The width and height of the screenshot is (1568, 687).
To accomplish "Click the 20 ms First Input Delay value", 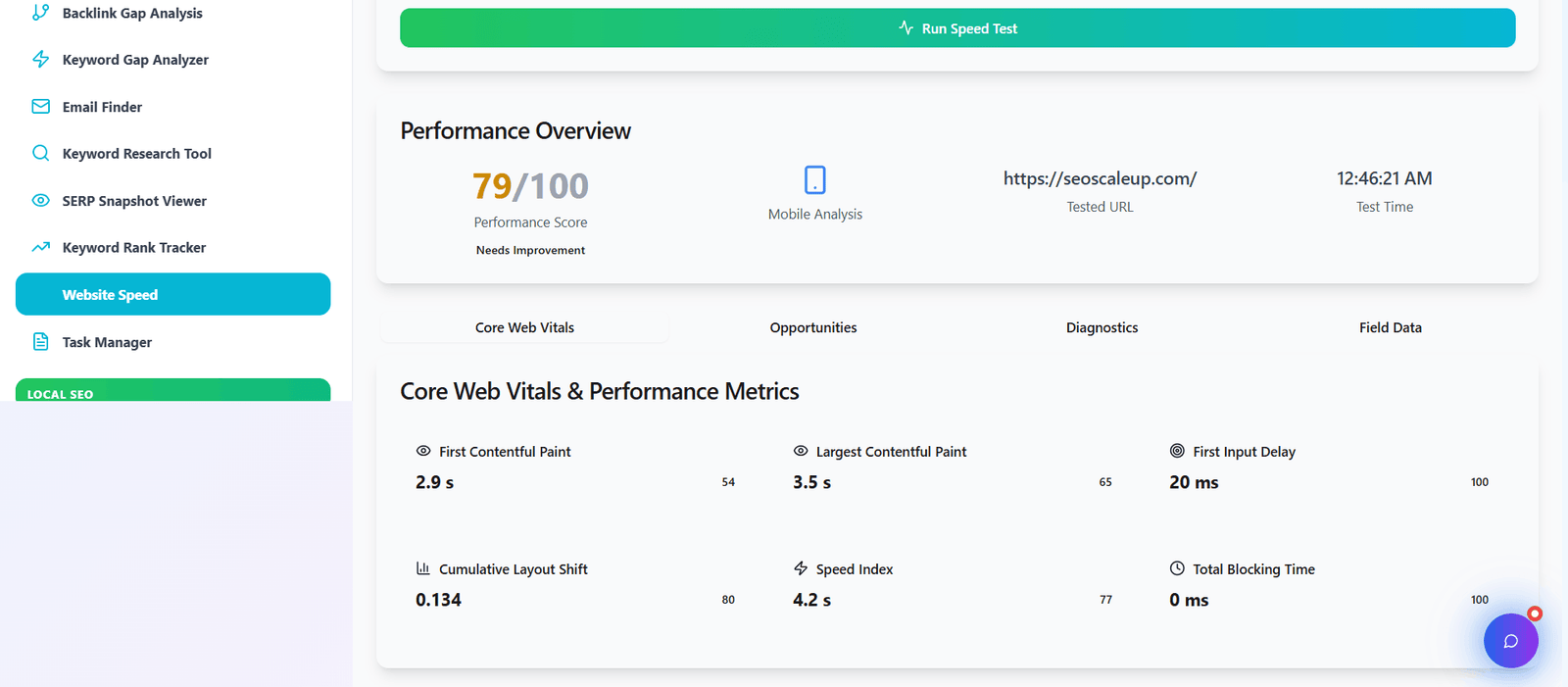I will click(1194, 482).
